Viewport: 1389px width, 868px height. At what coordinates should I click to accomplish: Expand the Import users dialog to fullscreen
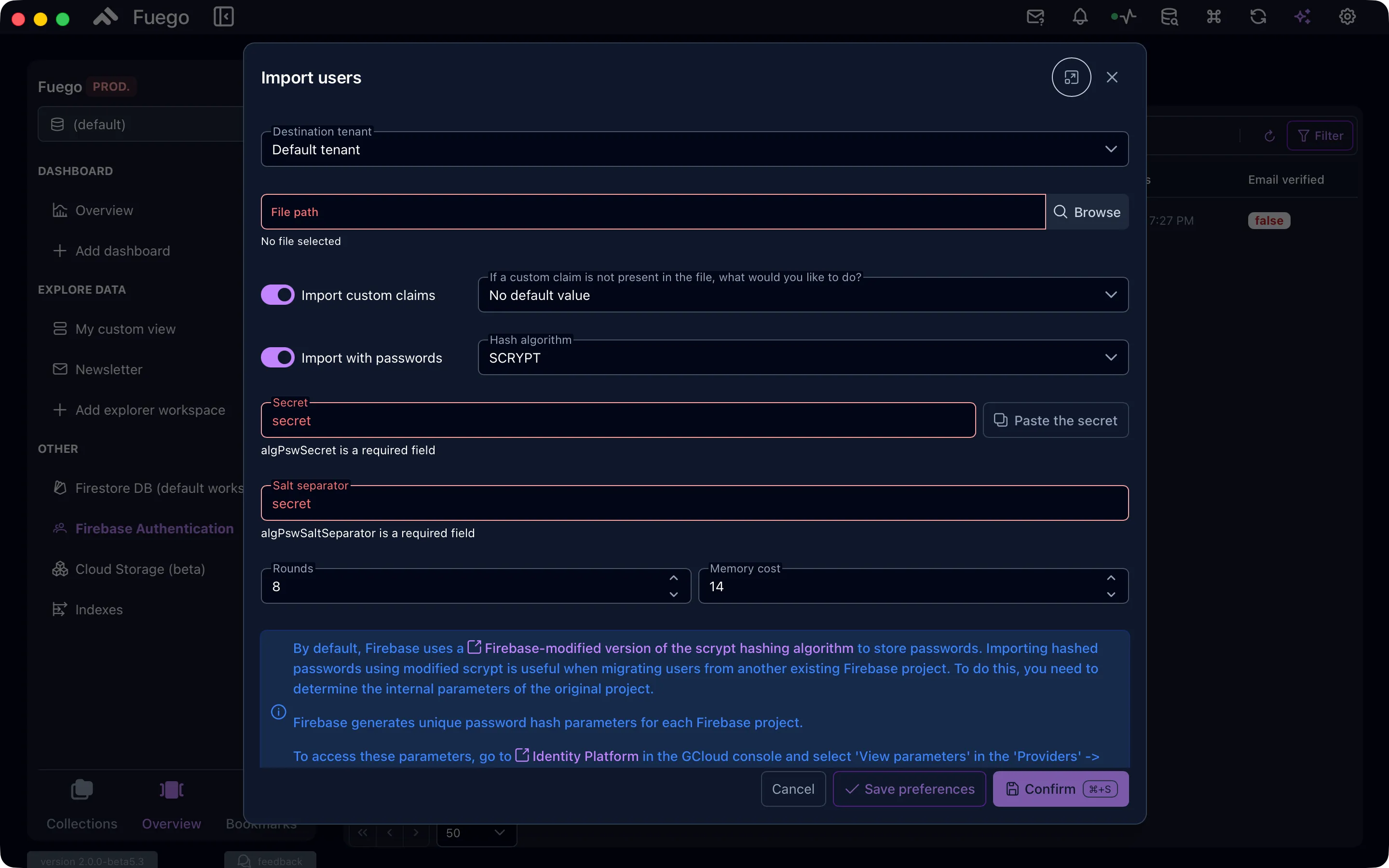click(x=1071, y=77)
